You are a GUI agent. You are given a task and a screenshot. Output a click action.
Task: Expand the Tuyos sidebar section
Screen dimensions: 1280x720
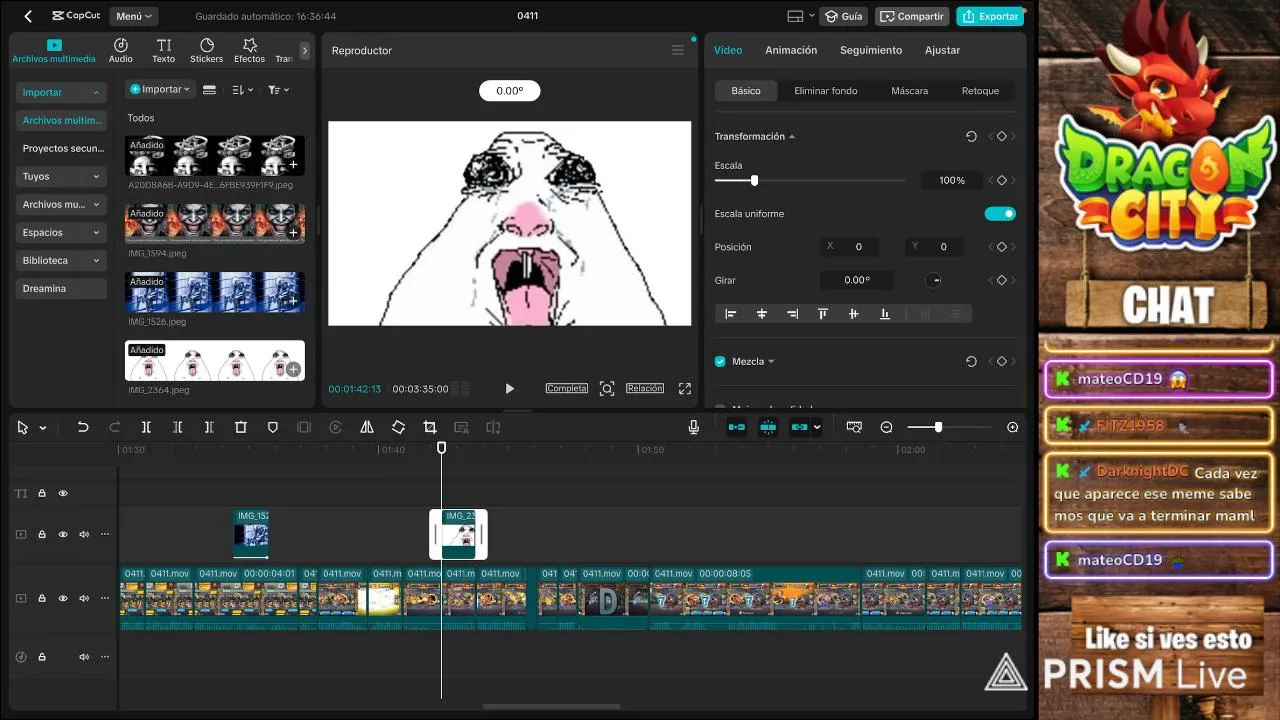click(61, 176)
